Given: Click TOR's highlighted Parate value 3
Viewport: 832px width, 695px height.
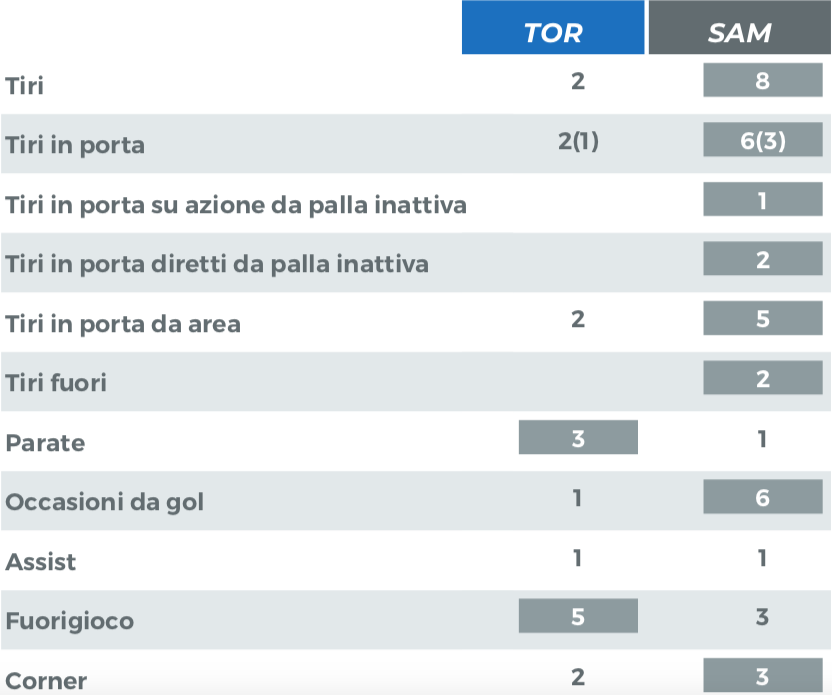Looking at the screenshot, I should pyautogui.click(x=578, y=438).
